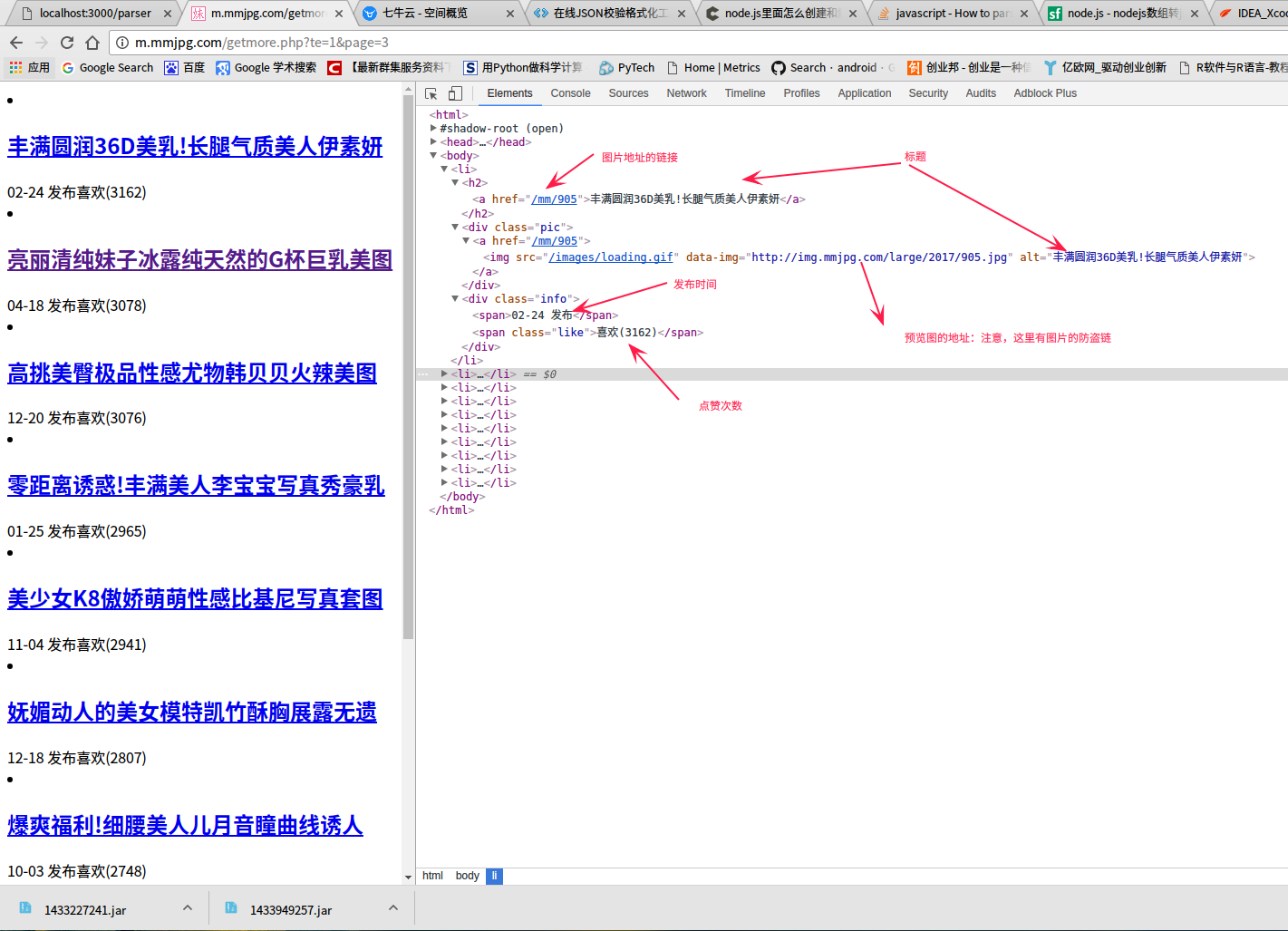Open the Elements panel tab
Image resolution: width=1288 pixels, height=931 pixels.
509,93
